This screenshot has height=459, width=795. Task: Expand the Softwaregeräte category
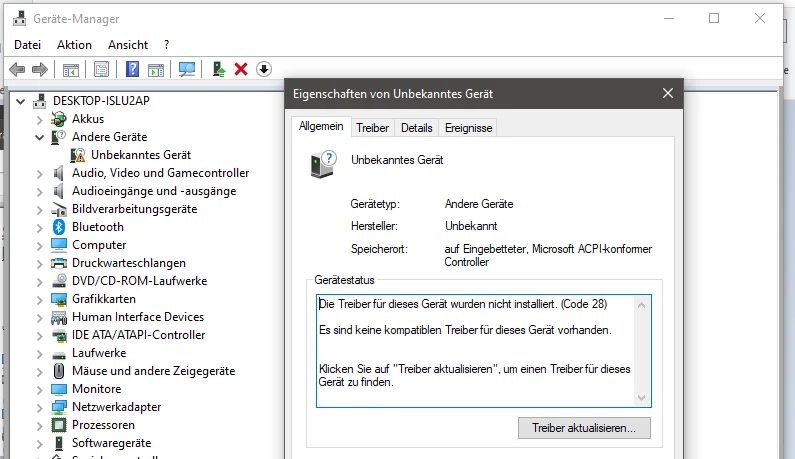(40, 443)
